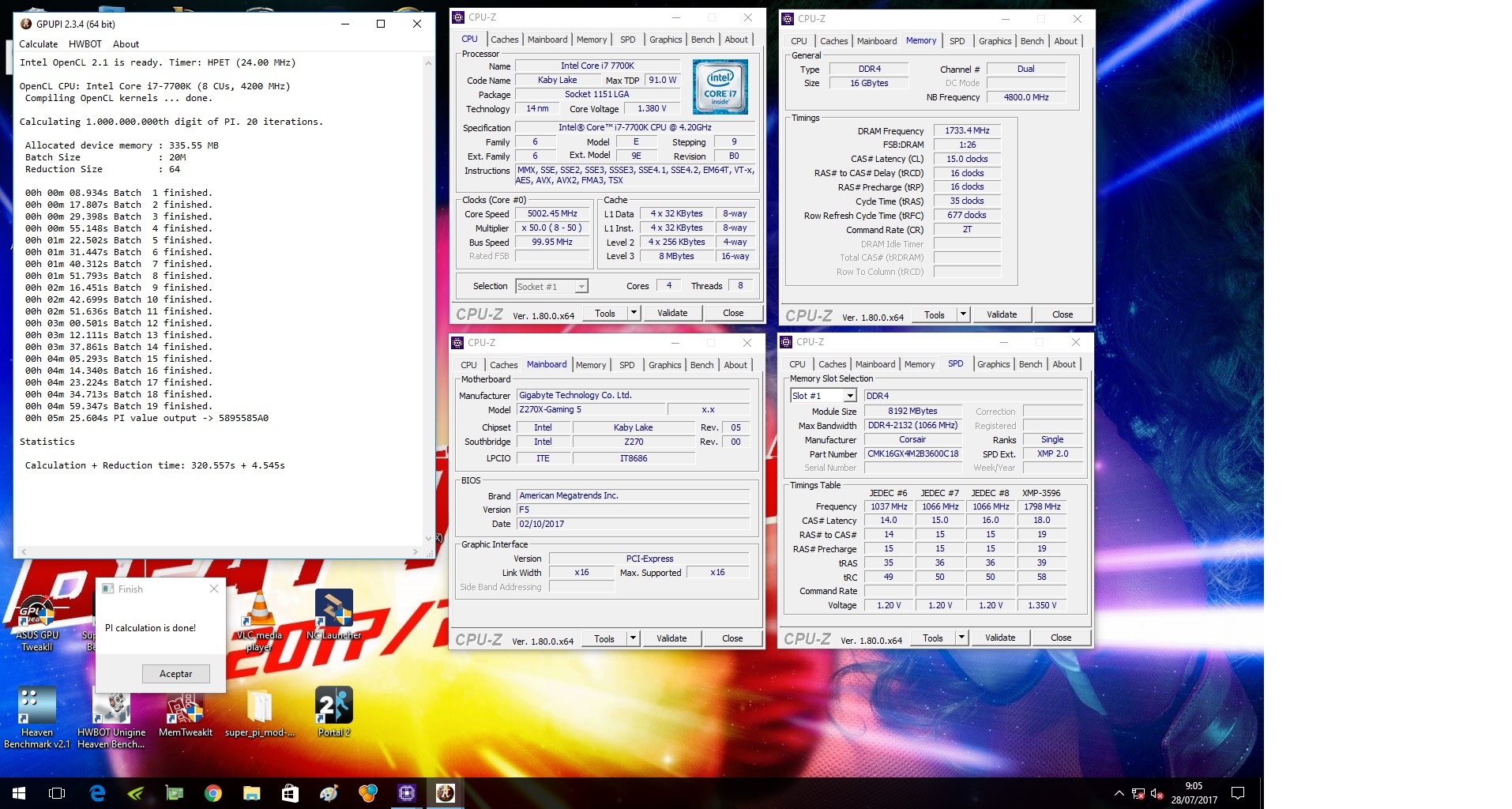Open the Calculate menu in GPUPI
The height and width of the screenshot is (809, 1512).
coord(39,44)
